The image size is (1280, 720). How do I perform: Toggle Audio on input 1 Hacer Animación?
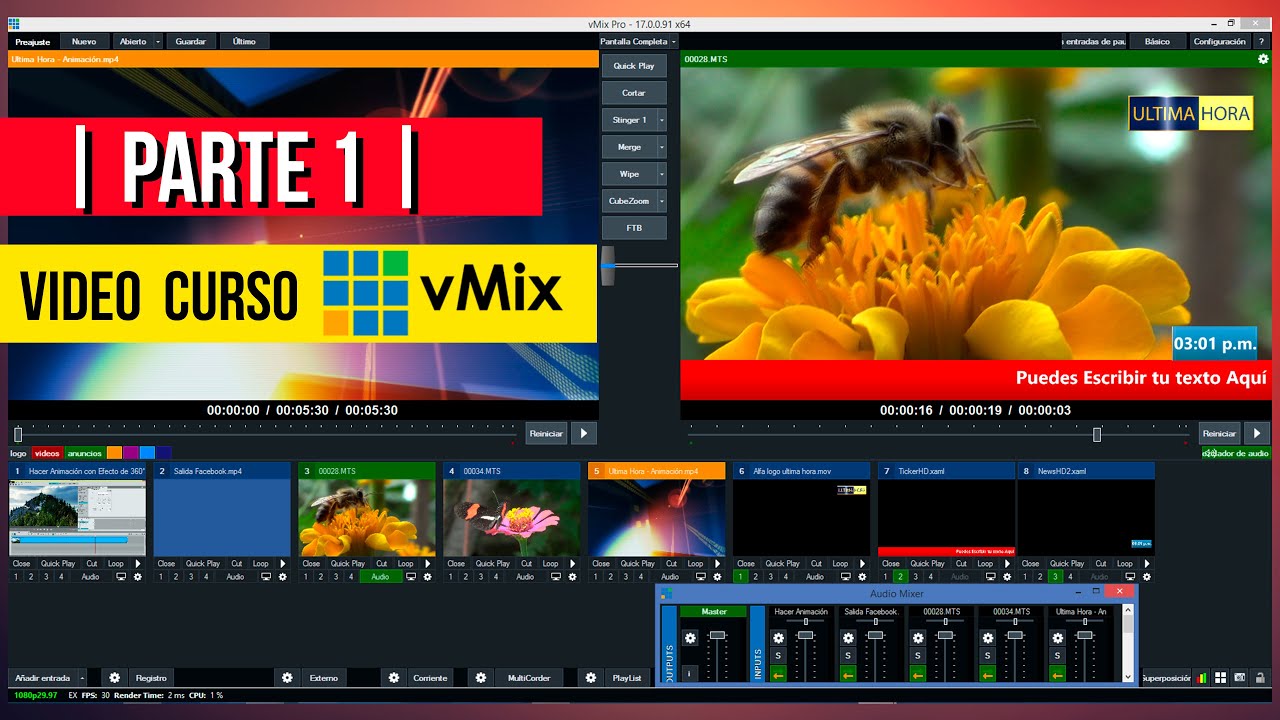90,577
